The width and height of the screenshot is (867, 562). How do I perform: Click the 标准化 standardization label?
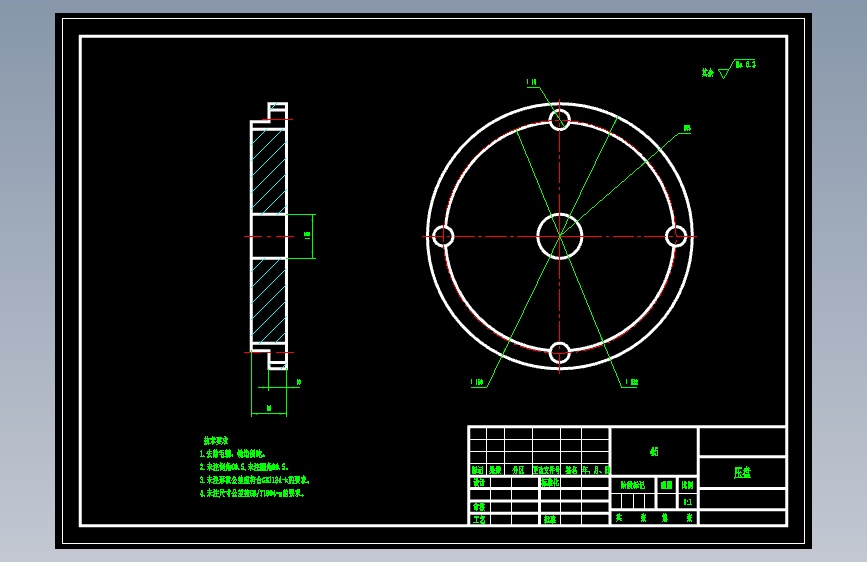point(551,482)
